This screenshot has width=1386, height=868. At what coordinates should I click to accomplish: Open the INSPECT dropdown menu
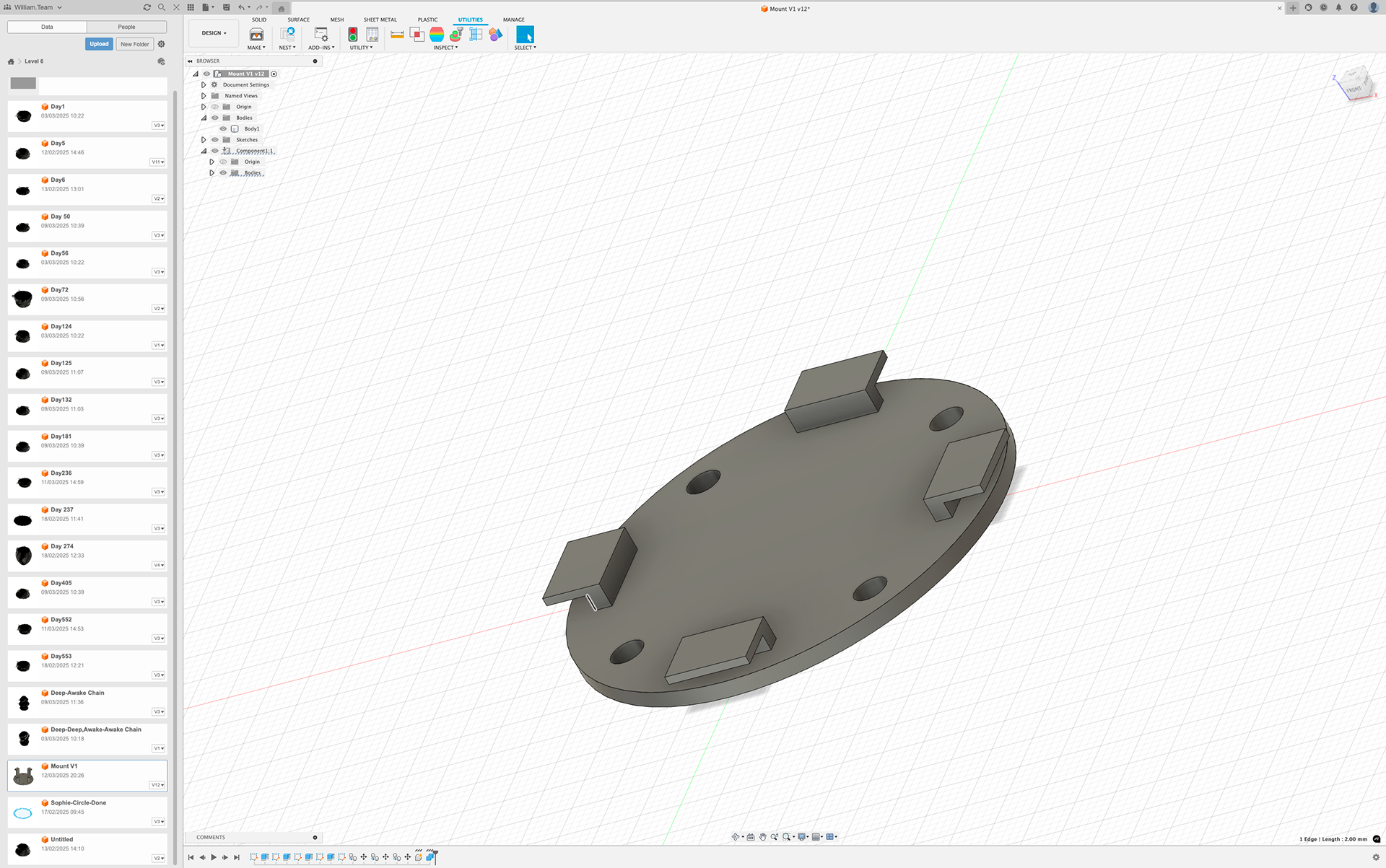(445, 48)
